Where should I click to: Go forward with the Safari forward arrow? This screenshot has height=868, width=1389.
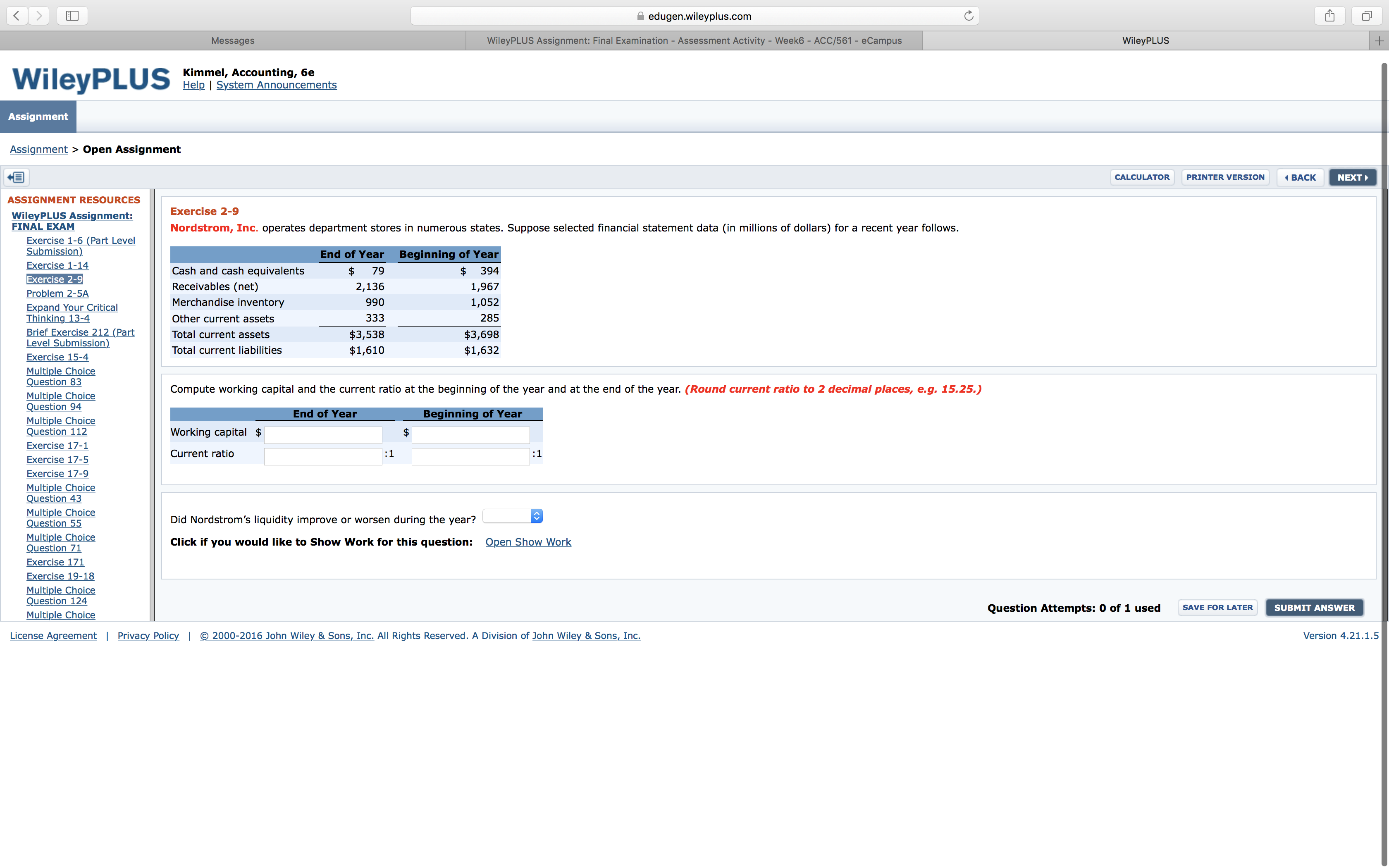(38, 16)
